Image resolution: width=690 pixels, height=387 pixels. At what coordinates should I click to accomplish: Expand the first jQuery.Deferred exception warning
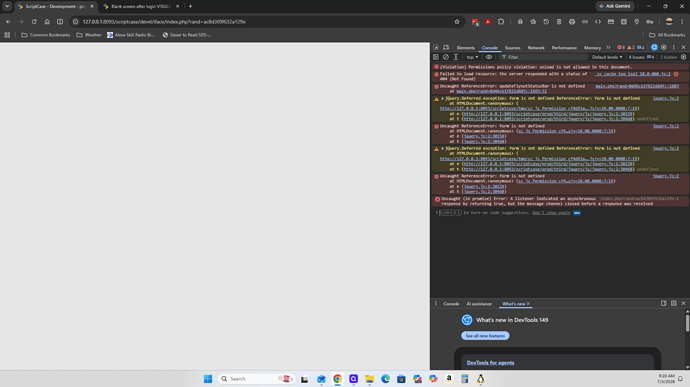(443, 99)
